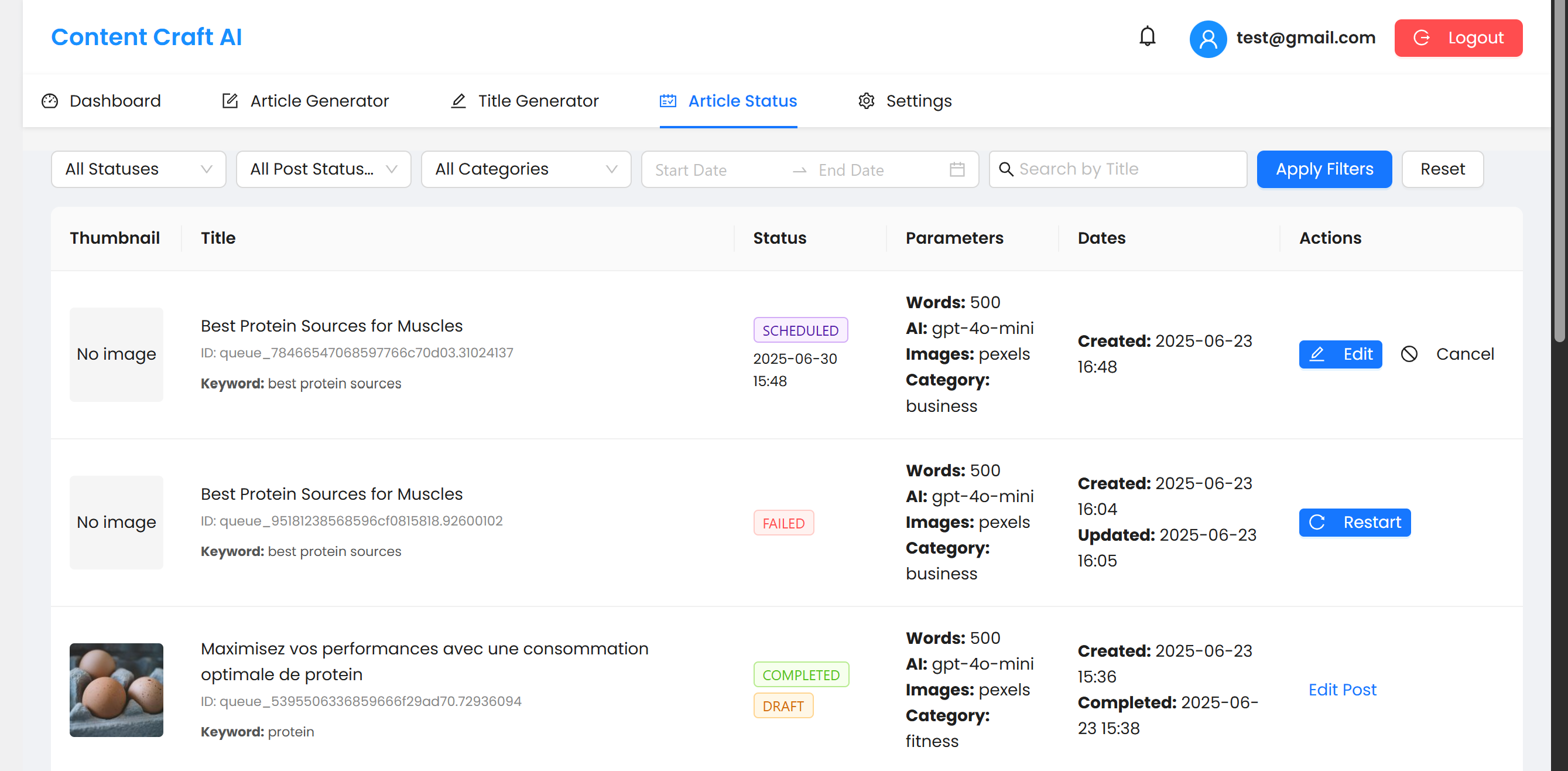The height and width of the screenshot is (771, 1568).
Task: Click the scheduled time 2025-06-30 15:48
Action: click(795, 370)
